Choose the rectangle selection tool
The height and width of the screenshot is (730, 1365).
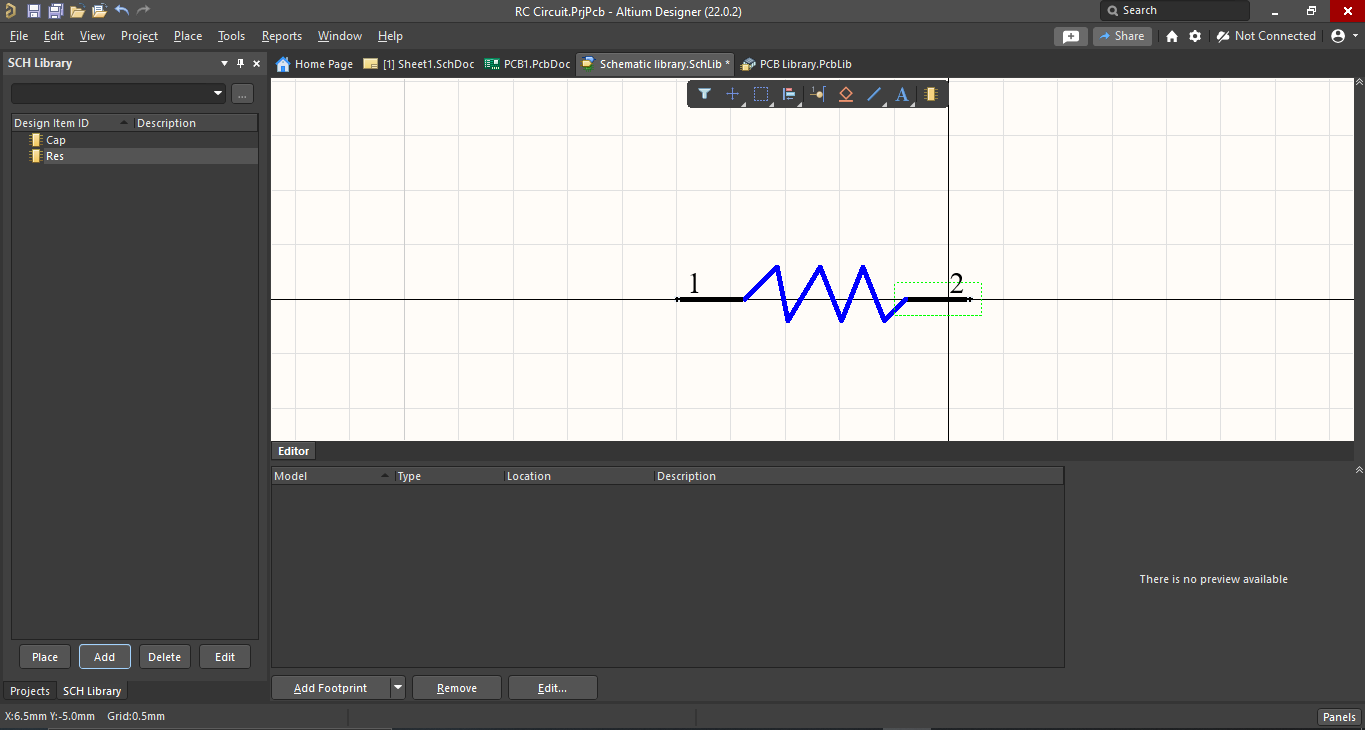click(x=761, y=94)
